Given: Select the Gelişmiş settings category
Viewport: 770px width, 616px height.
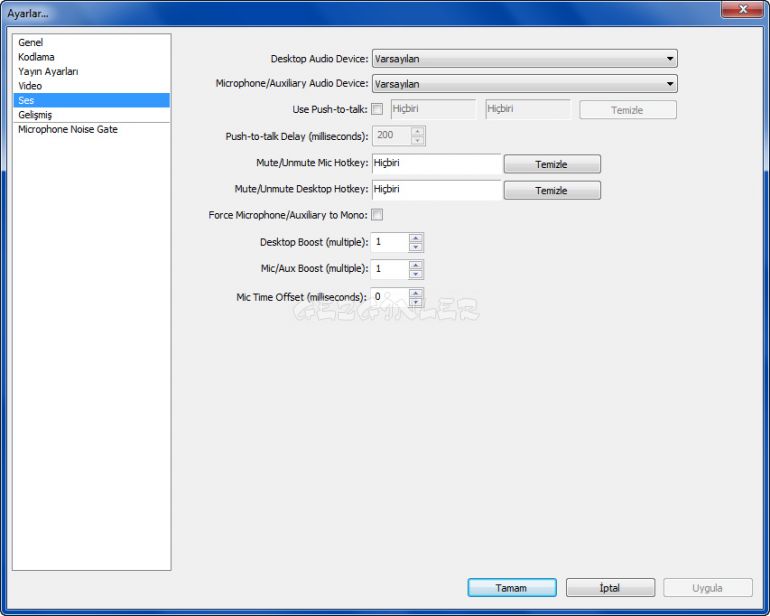Looking at the screenshot, I should coord(35,115).
